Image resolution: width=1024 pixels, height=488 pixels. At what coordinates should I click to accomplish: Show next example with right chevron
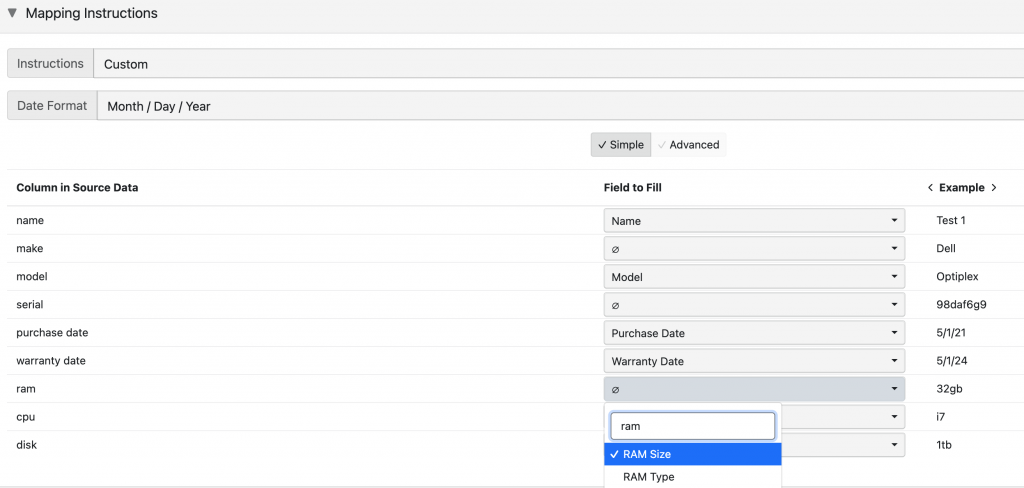click(994, 188)
